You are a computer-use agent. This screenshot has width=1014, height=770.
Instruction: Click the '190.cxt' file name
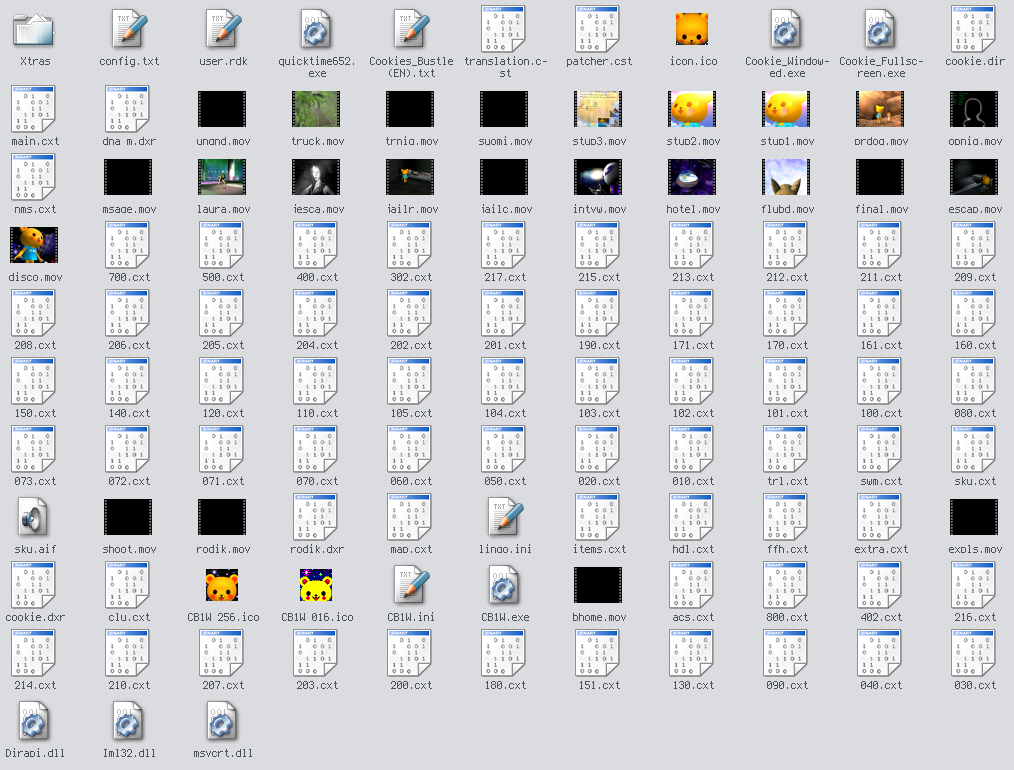[x=599, y=345]
